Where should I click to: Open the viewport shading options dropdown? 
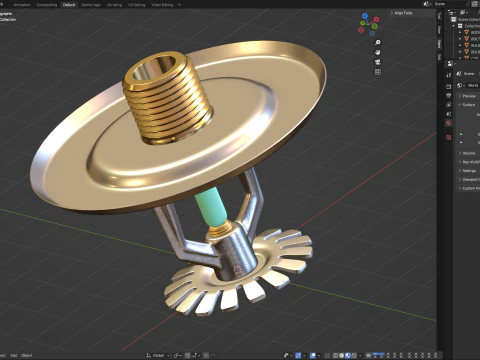(x=360, y=355)
